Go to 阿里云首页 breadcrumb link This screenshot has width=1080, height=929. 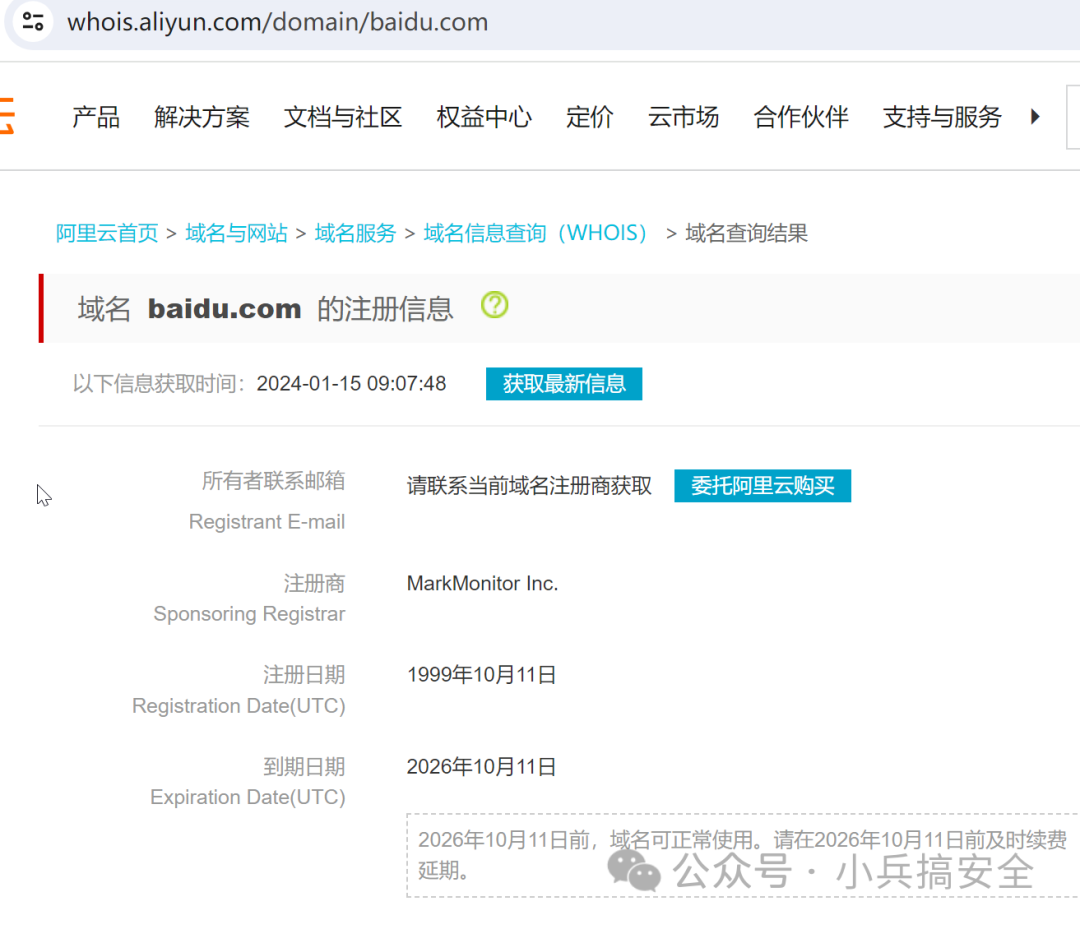(107, 233)
